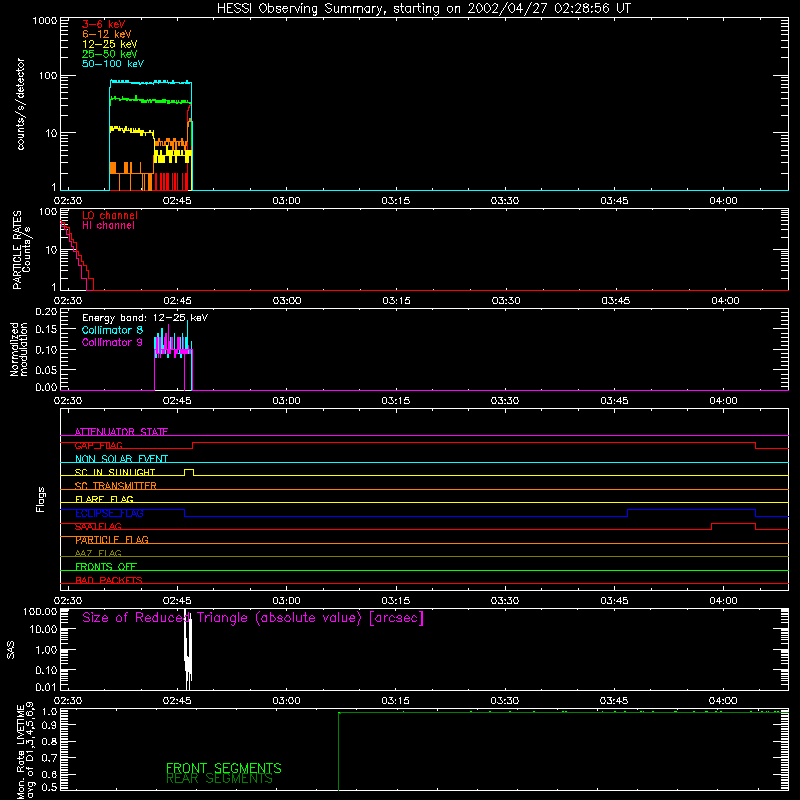Viewport: 800px width, 800px height.
Task: Click the cyan 50-100 keV count-rate plateau
Action: (x=151, y=82)
